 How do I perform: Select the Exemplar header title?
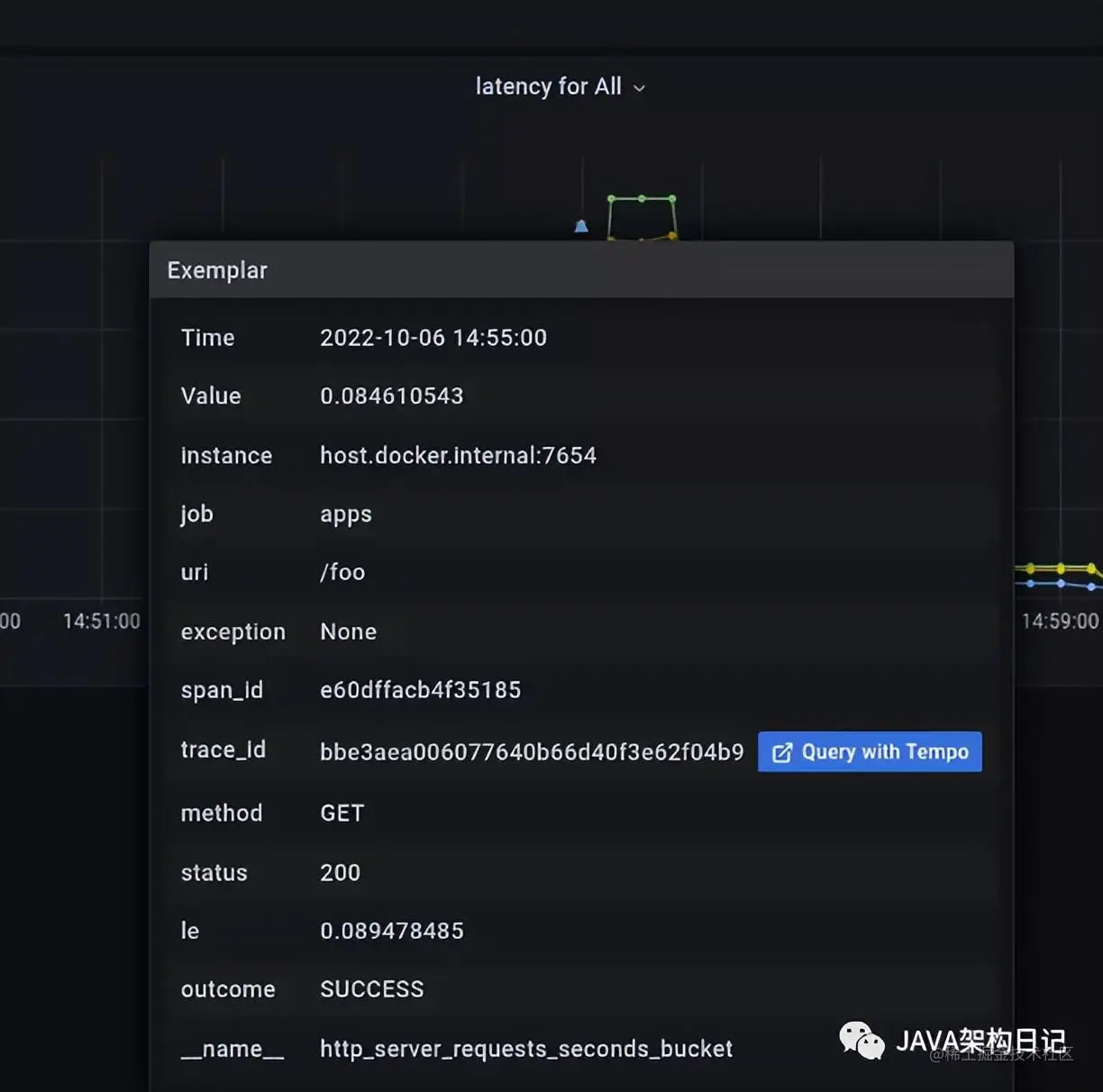point(216,269)
